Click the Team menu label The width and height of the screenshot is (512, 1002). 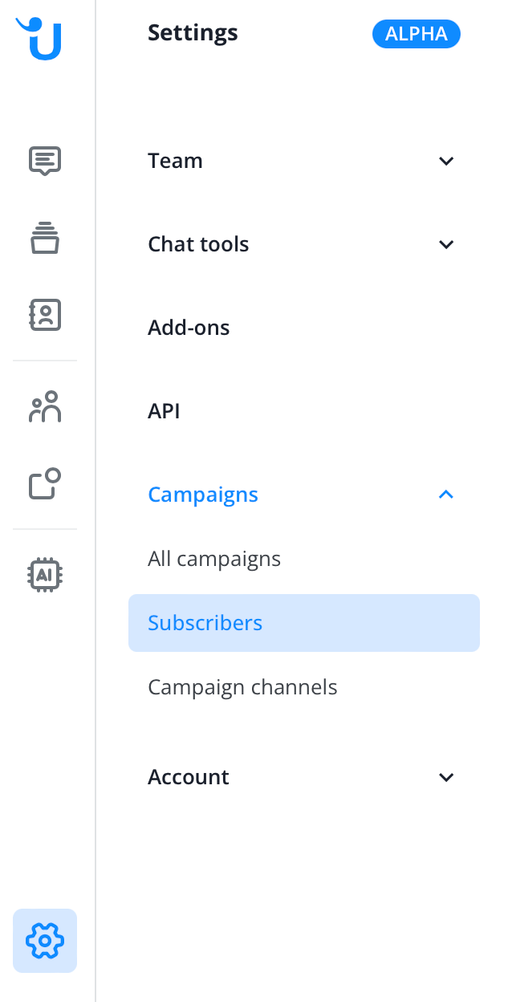pyautogui.click(x=175, y=161)
